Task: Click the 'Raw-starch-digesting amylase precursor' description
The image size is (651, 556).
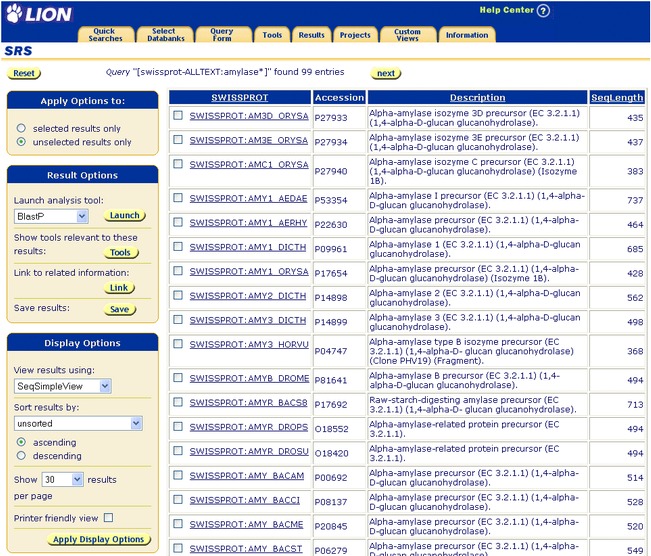Action: point(473,404)
